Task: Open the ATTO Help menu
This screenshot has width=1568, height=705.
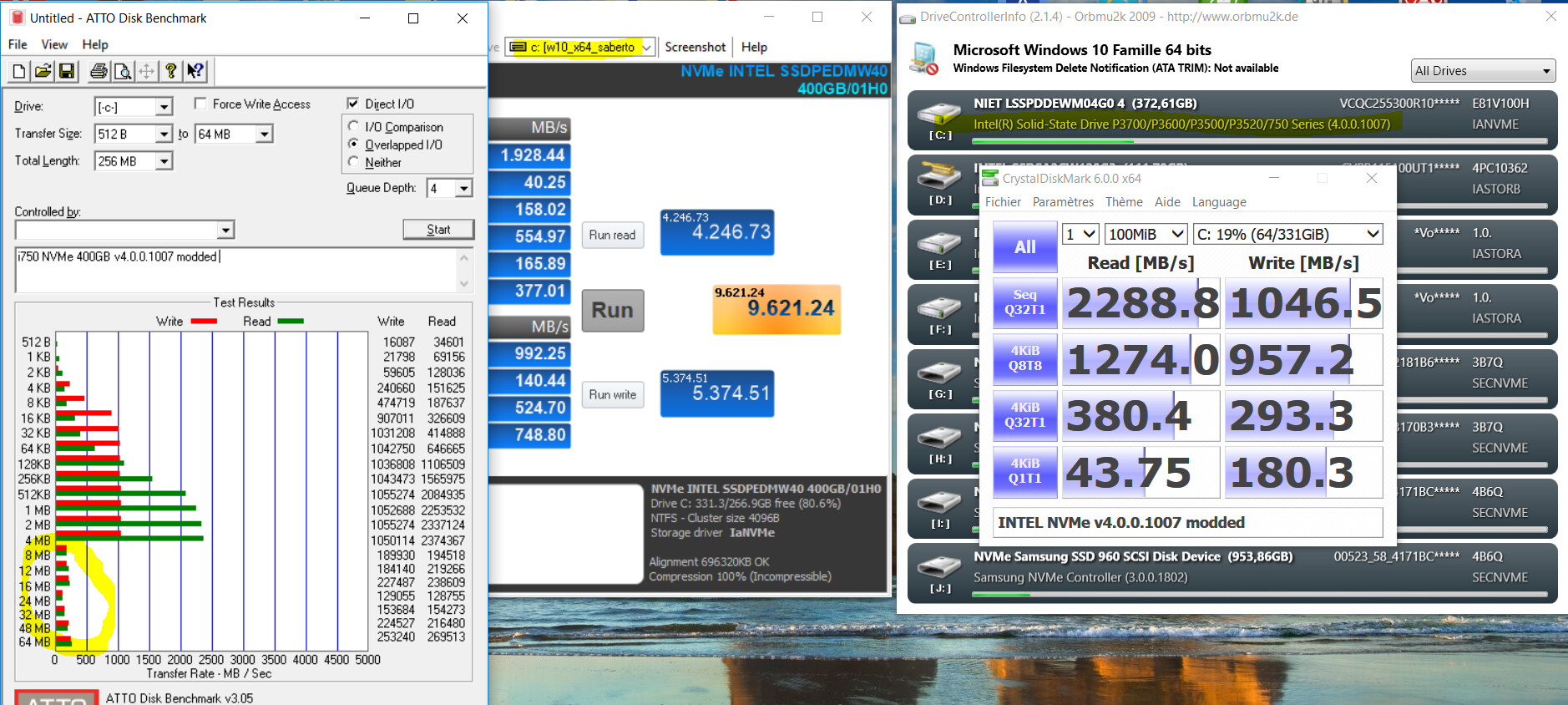Action: (x=95, y=44)
